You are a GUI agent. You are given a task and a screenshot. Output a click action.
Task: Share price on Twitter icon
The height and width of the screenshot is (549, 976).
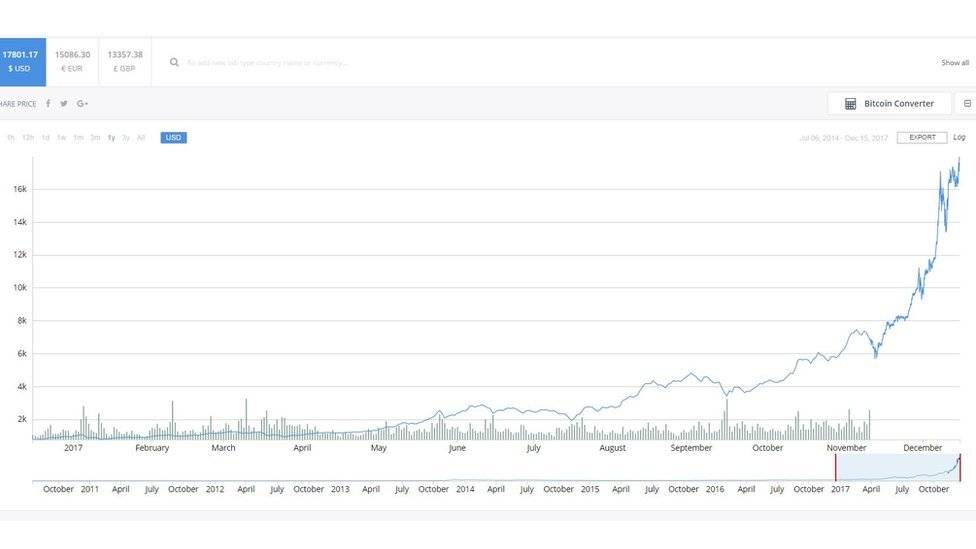63,103
